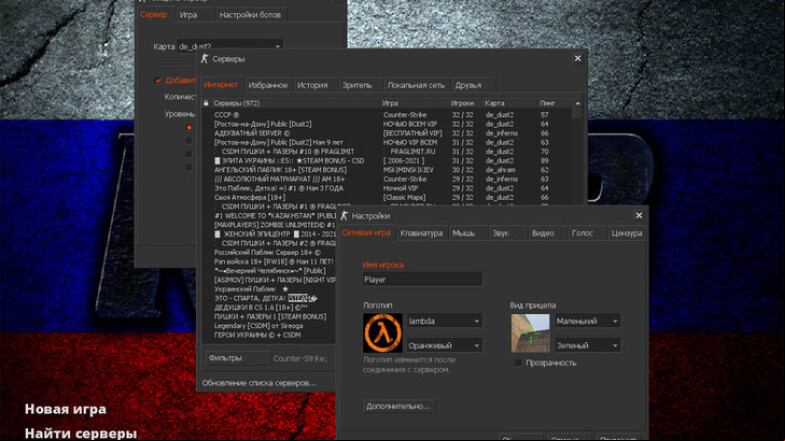Click the server list scroll-up arrow
The image size is (785, 441).
click(578, 103)
